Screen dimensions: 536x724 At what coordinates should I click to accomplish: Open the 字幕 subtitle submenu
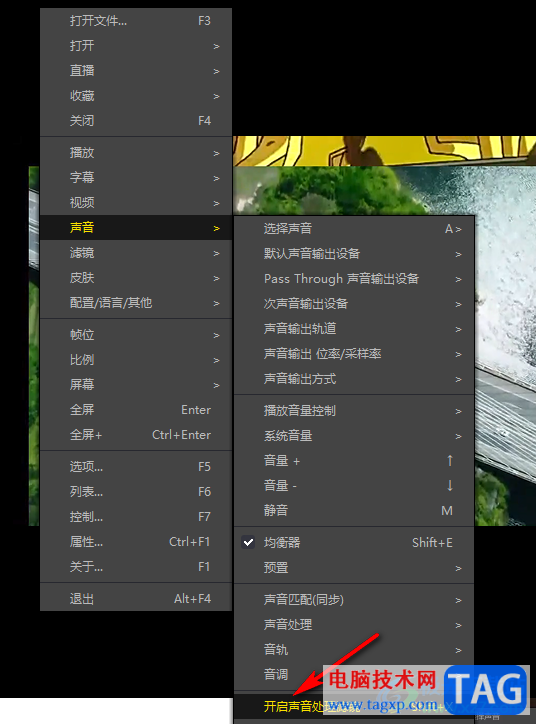click(136, 177)
